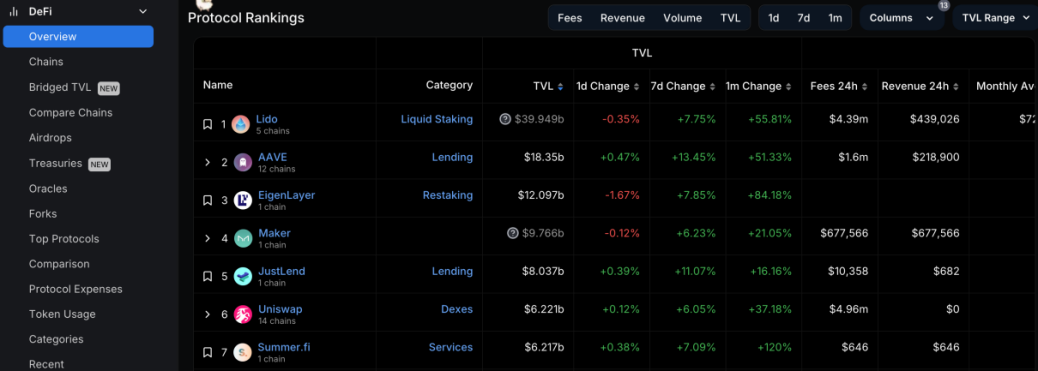The height and width of the screenshot is (371, 1038).
Task: Open Token Usage page
Action: click(x=62, y=314)
